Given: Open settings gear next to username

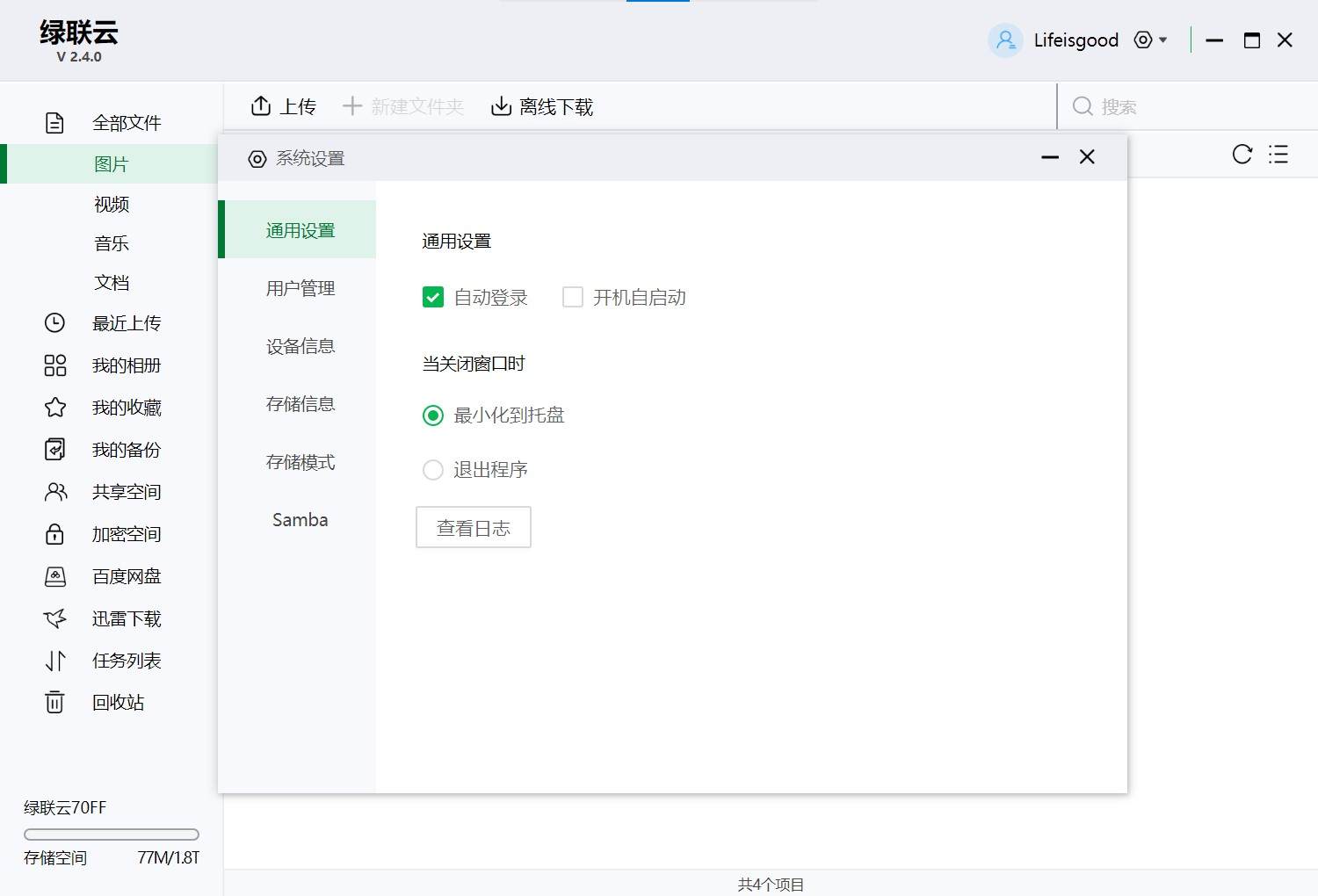Looking at the screenshot, I should click(x=1143, y=40).
